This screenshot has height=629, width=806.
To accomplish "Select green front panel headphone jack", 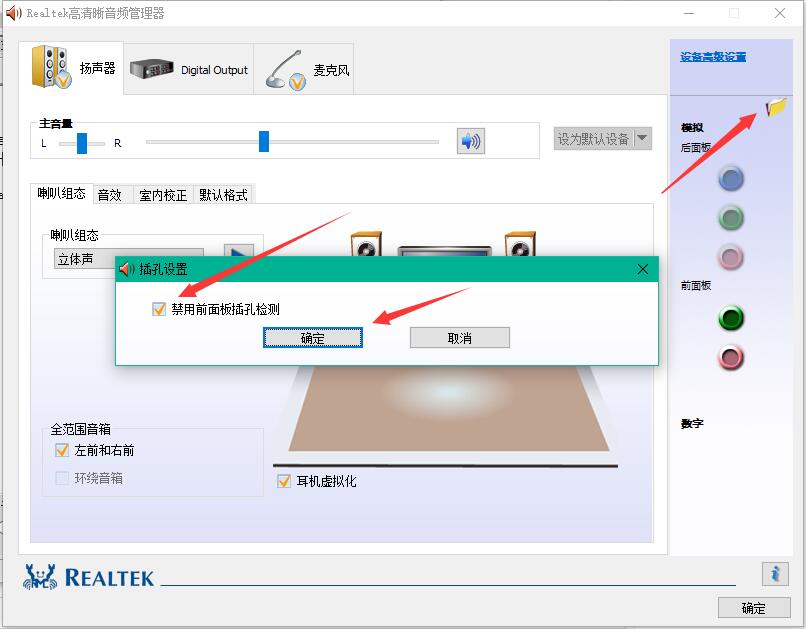I will pos(731,318).
